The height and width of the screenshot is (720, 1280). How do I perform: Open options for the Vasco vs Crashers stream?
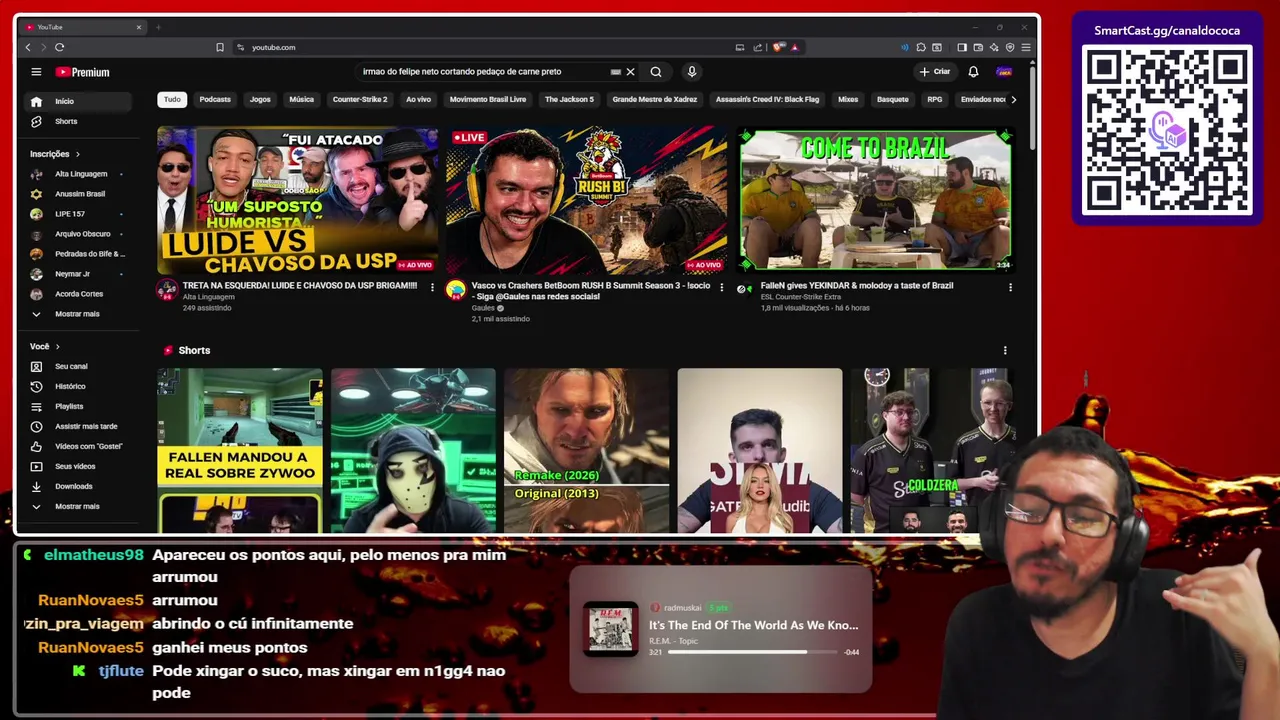(721, 287)
